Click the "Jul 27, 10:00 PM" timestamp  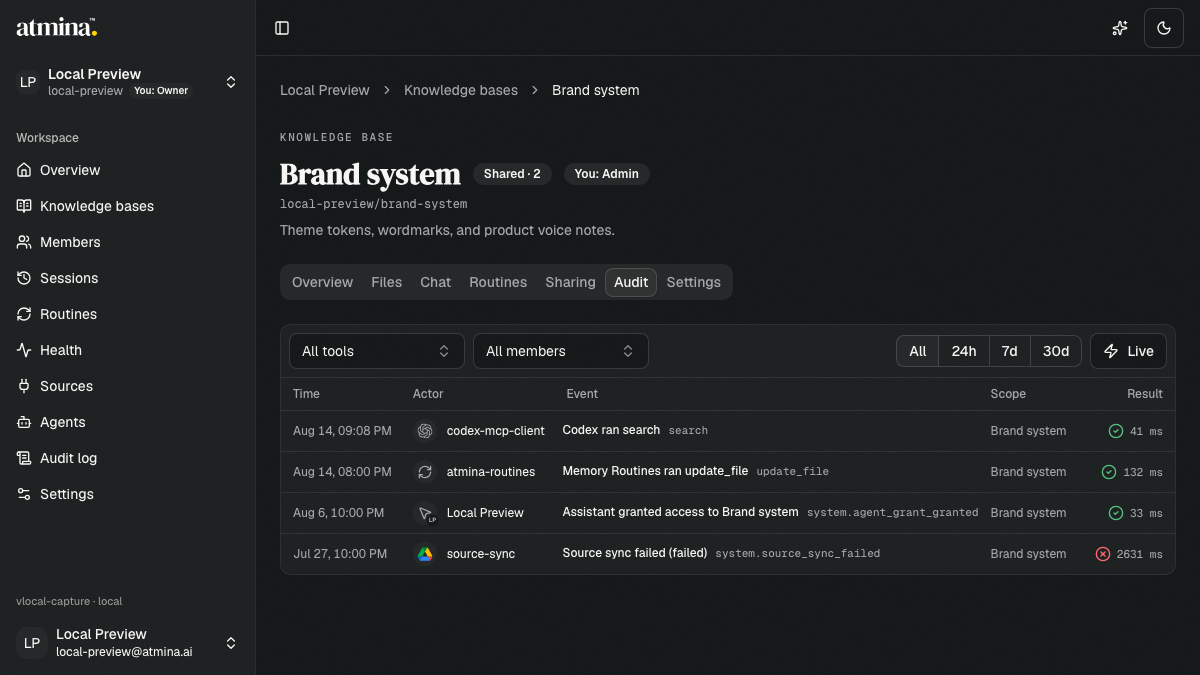click(340, 554)
